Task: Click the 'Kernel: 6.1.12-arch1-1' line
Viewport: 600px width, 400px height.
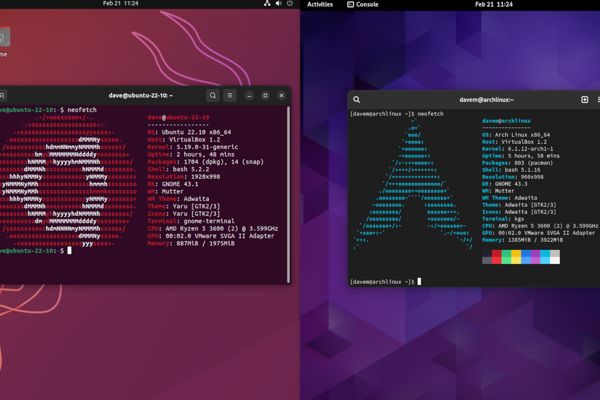Action: coord(517,149)
